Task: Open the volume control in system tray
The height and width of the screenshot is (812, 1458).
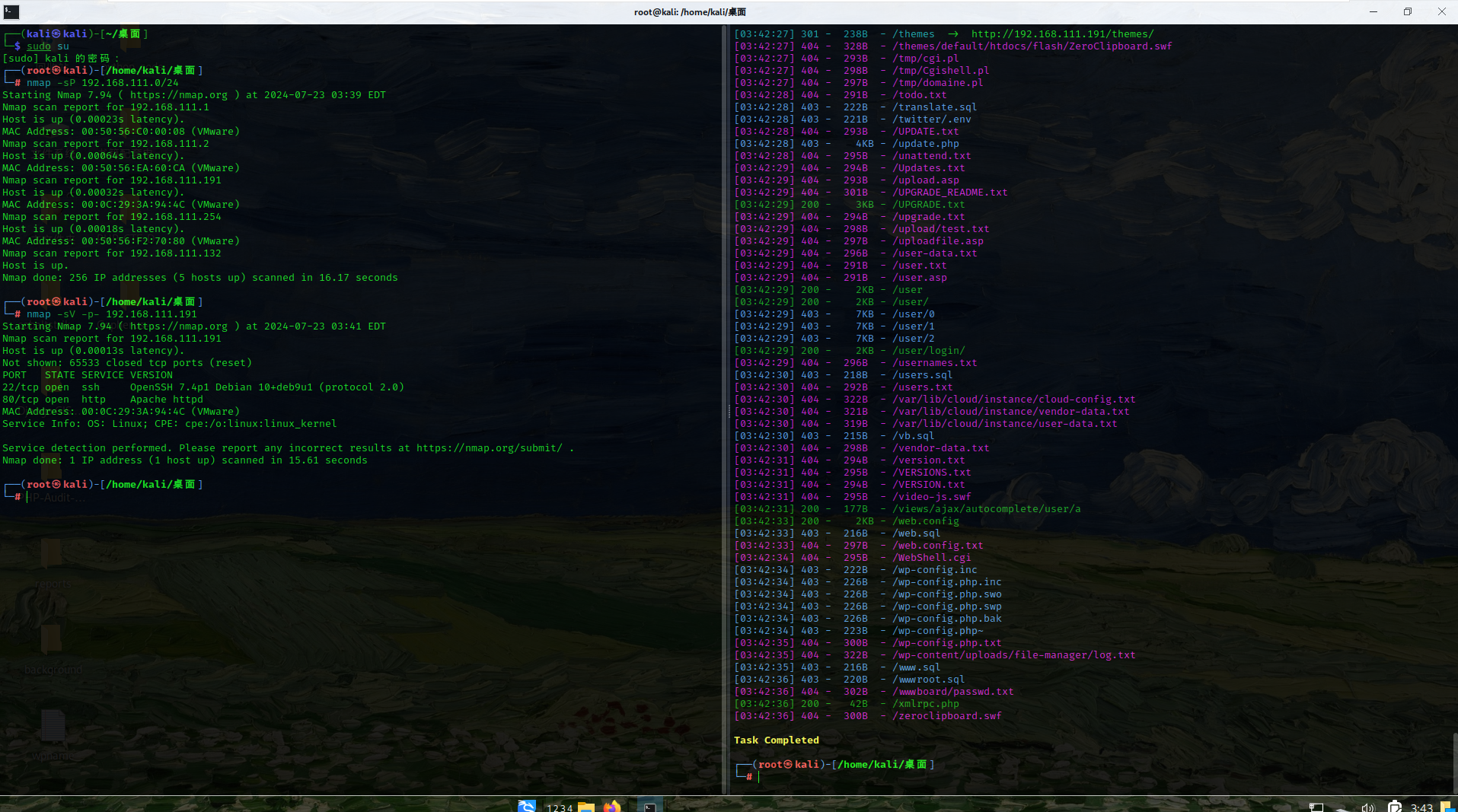Action: pos(1367,807)
